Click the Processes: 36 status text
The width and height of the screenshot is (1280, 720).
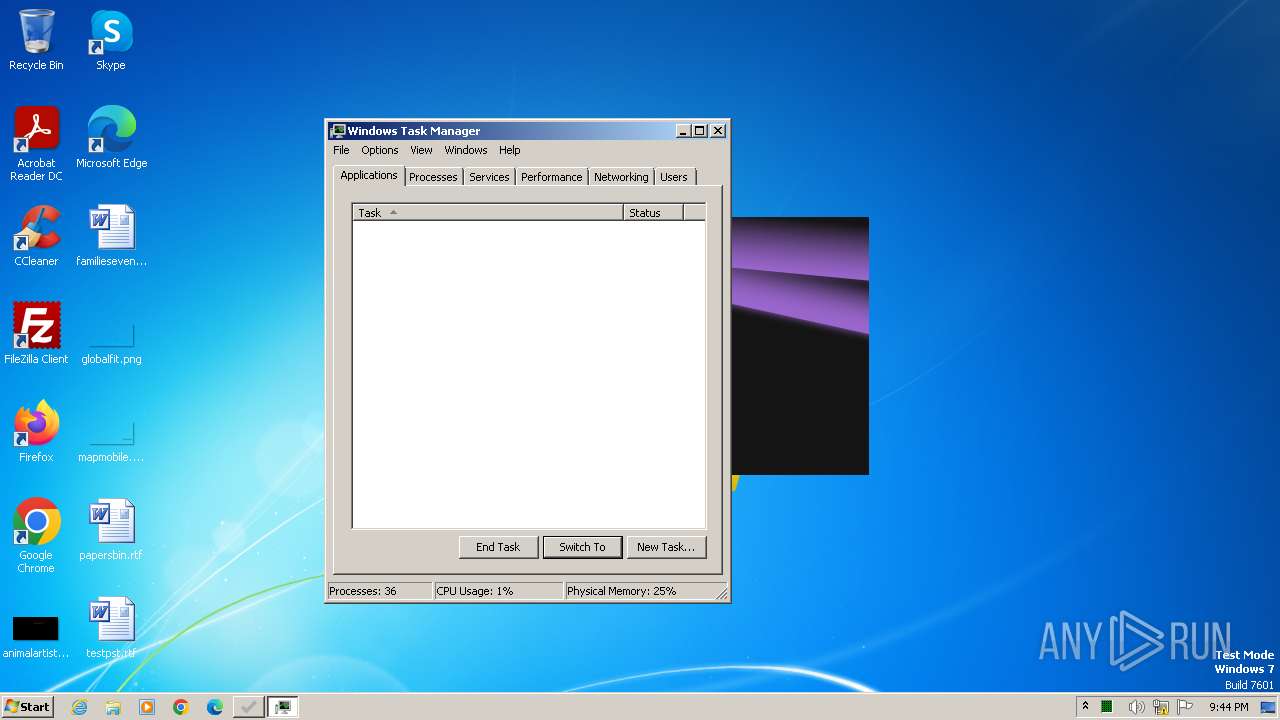pyautogui.click(x=363, y=591)
